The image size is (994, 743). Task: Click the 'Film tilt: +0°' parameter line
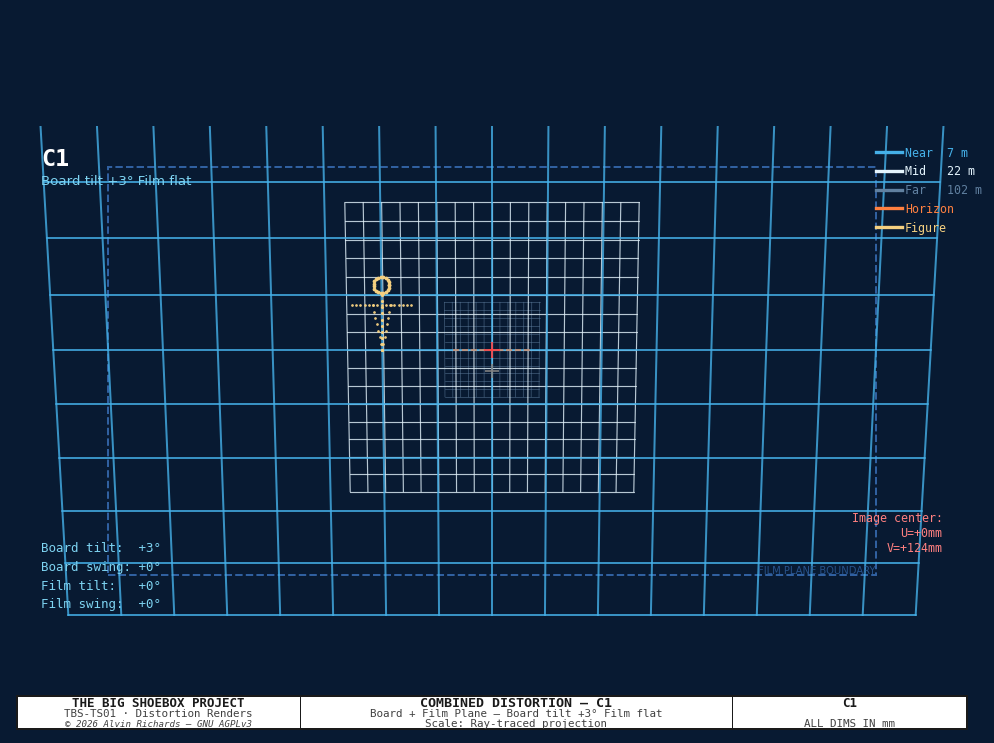pyautogui.click(x=101, y=586)
